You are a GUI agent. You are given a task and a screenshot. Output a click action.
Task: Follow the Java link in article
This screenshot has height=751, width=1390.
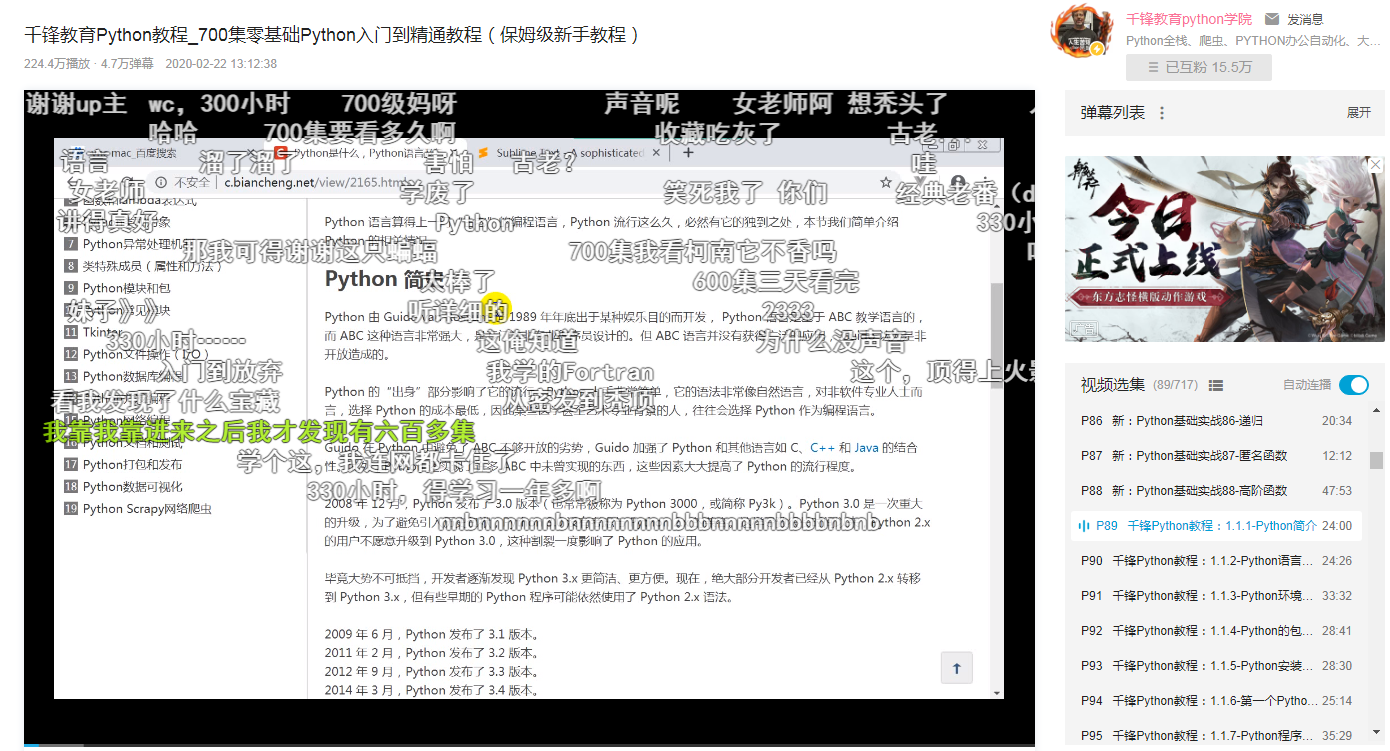click(866, 448)
